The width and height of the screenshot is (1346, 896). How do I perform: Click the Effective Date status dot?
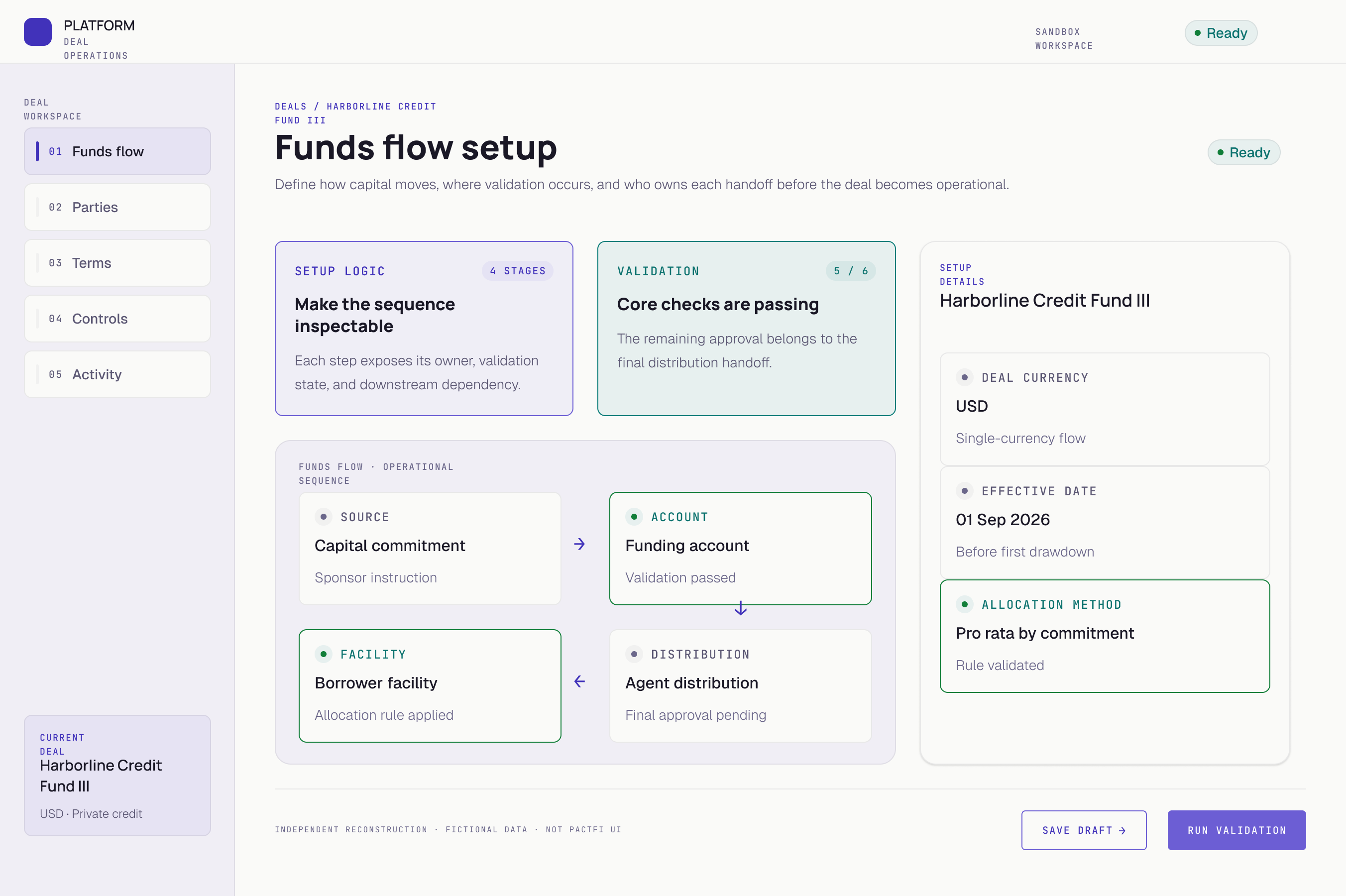click(x=964, y=491)
